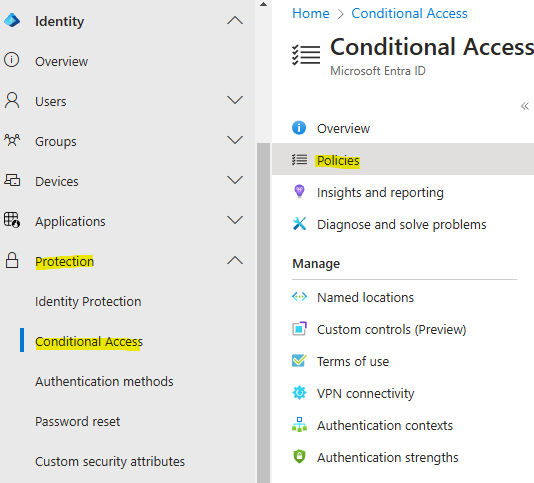Collapse the Conditional Access menu with double-arrow
The width and height of the screenshot is (534, 483).
coord(525,106)
